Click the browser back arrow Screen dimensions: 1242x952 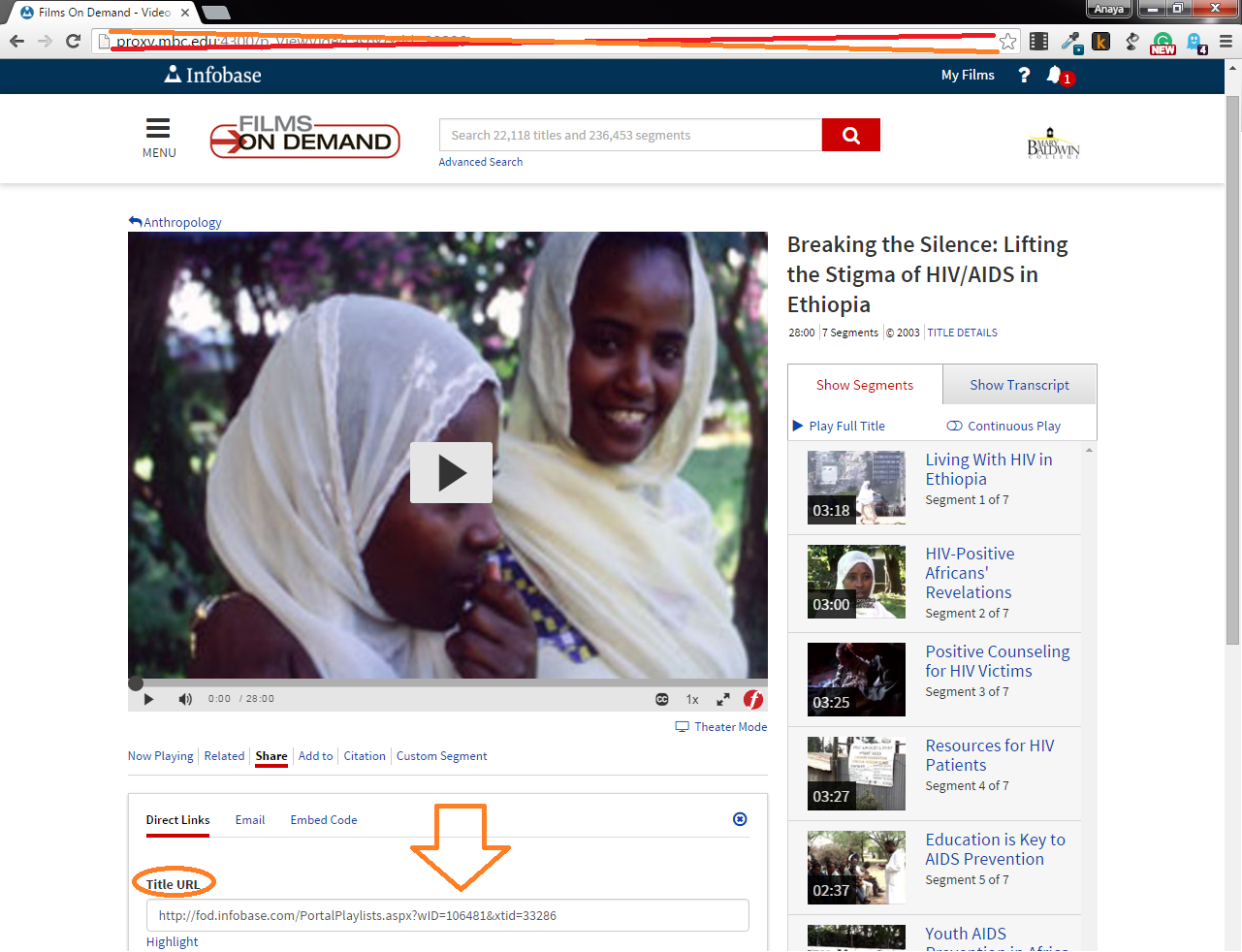coord(16,41)
